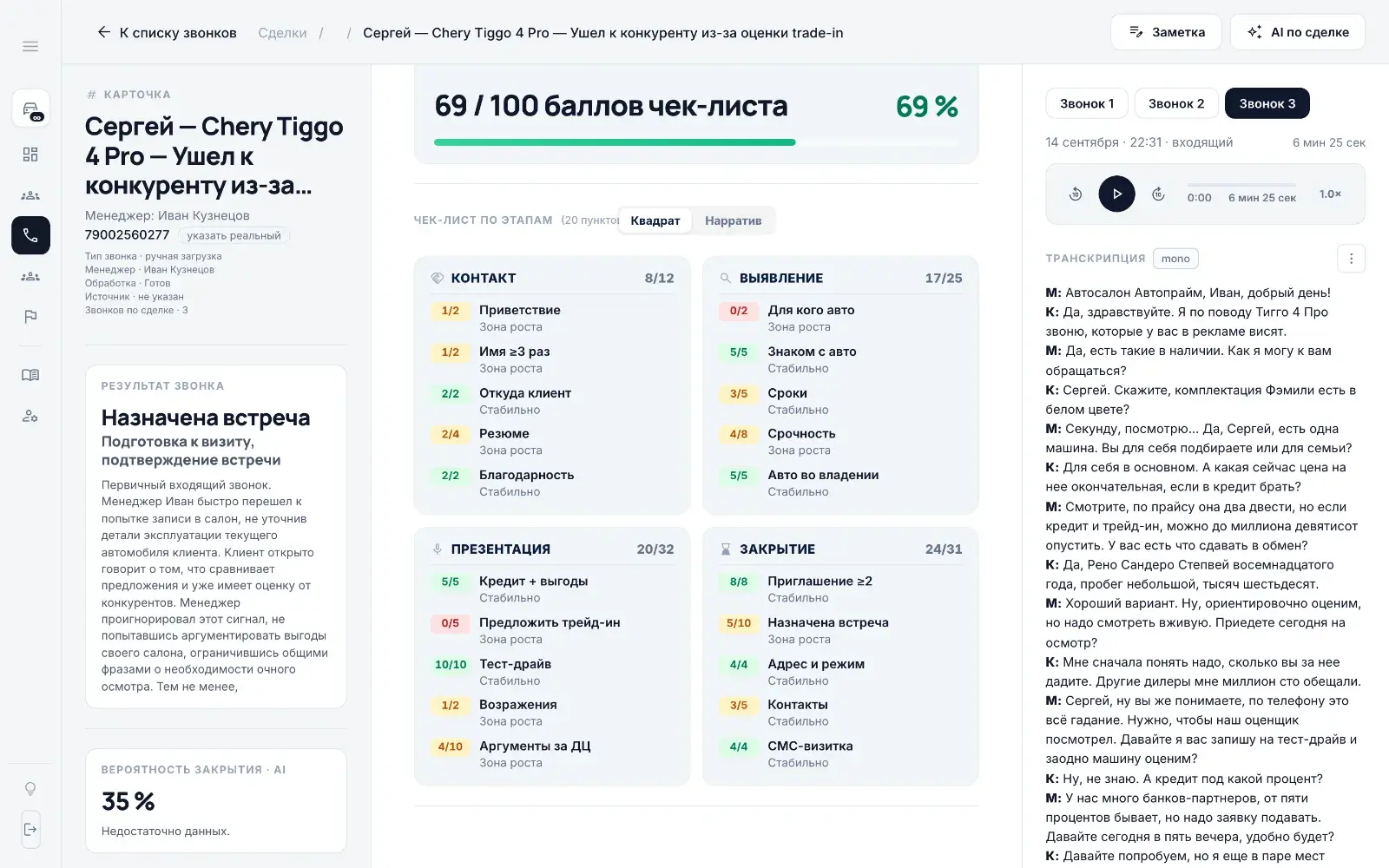1389x868 pixels.
Task: Switch checklist view to Нарратив
Action: click(734, 220)
